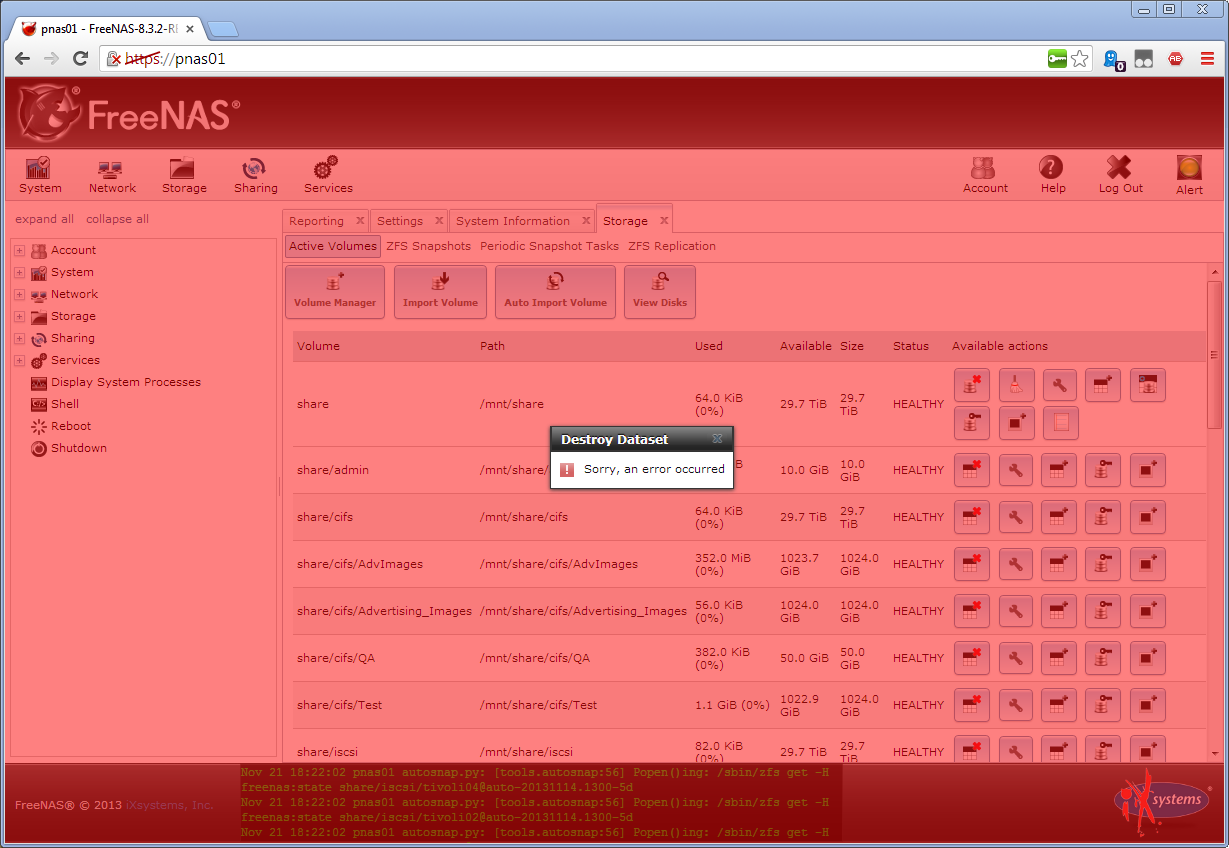Select Display System Processes in sidebar
The height and width of the screenshot is (848, 1229).
[126, 382]
